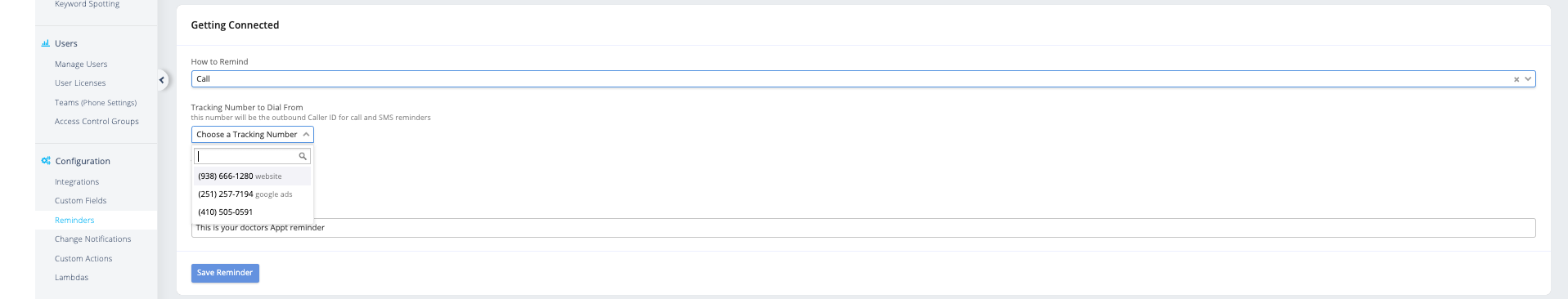
Task: Select (251) 257-7194 google ads number
Action: coord(252,194)
